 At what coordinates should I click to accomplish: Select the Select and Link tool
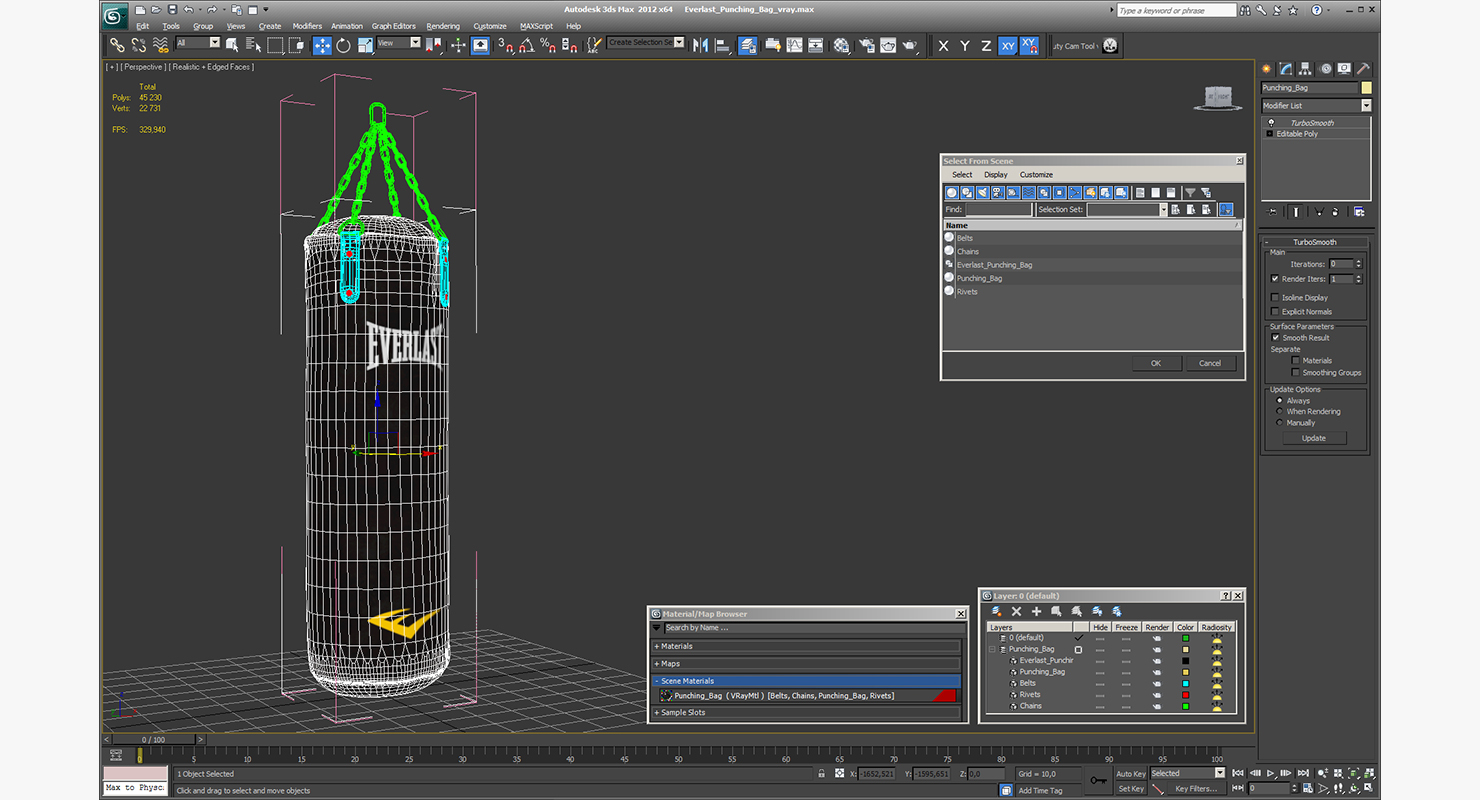coord(117,45)
